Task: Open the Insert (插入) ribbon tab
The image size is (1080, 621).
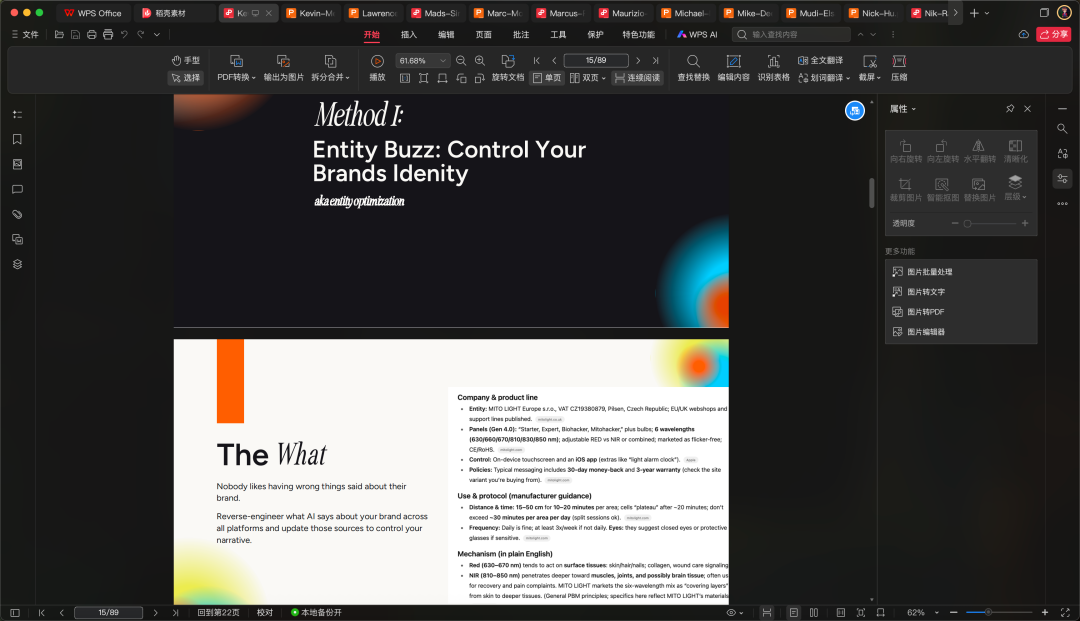Action: click(408, 34)
